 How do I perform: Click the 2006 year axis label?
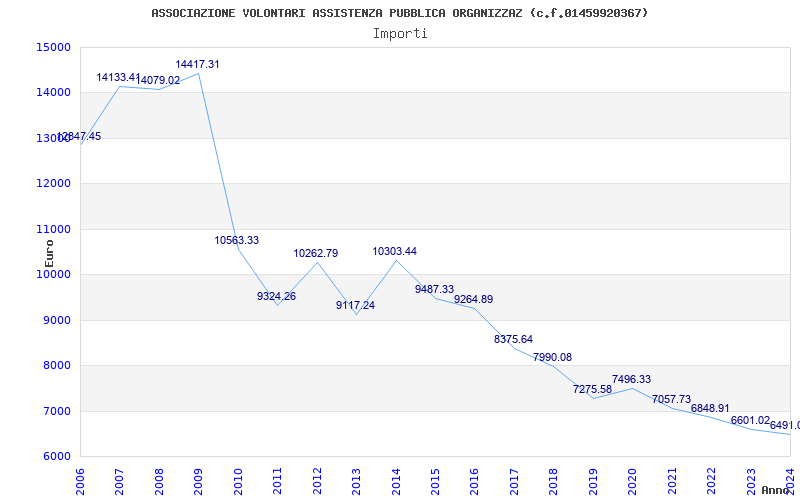tap(80, 480)
